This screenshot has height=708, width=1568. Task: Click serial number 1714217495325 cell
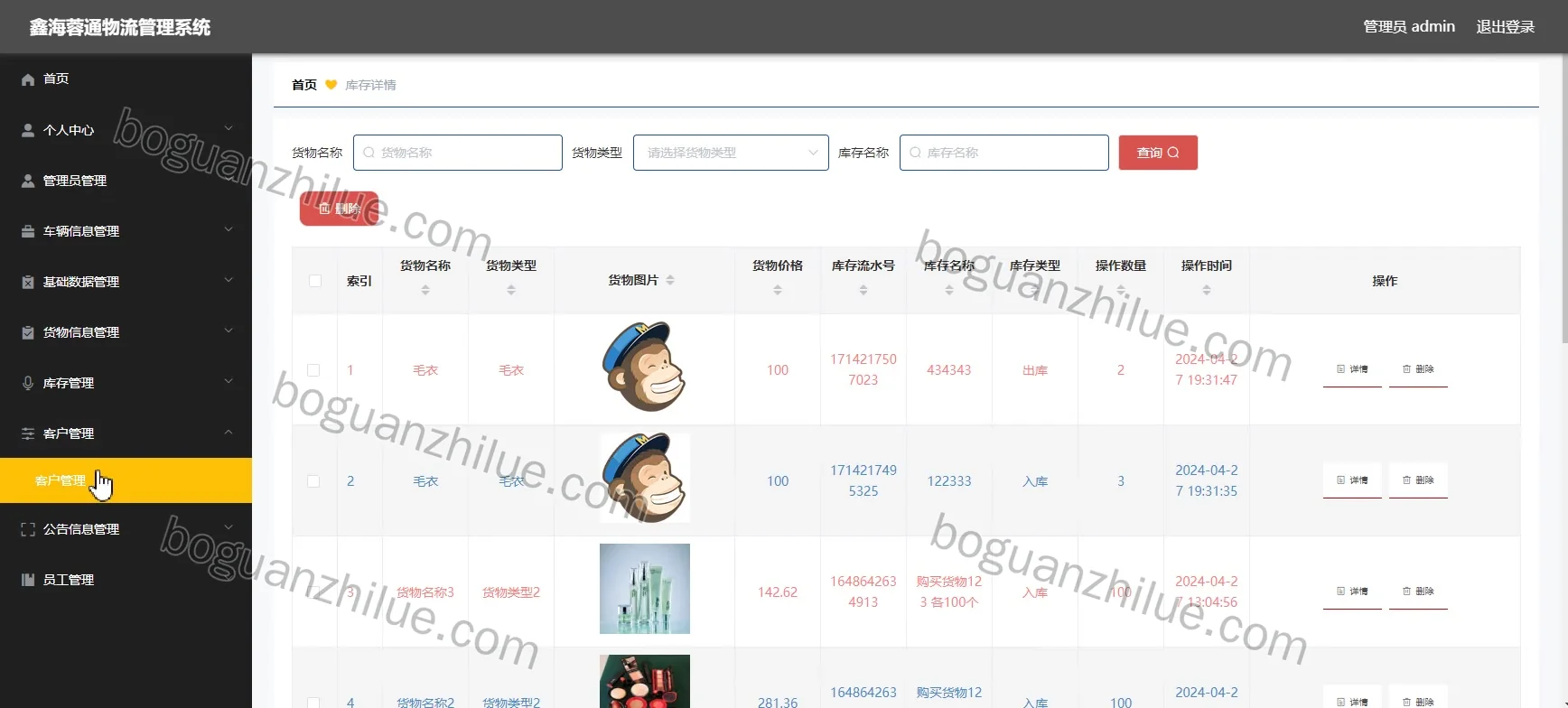click(x=863, y=480)
